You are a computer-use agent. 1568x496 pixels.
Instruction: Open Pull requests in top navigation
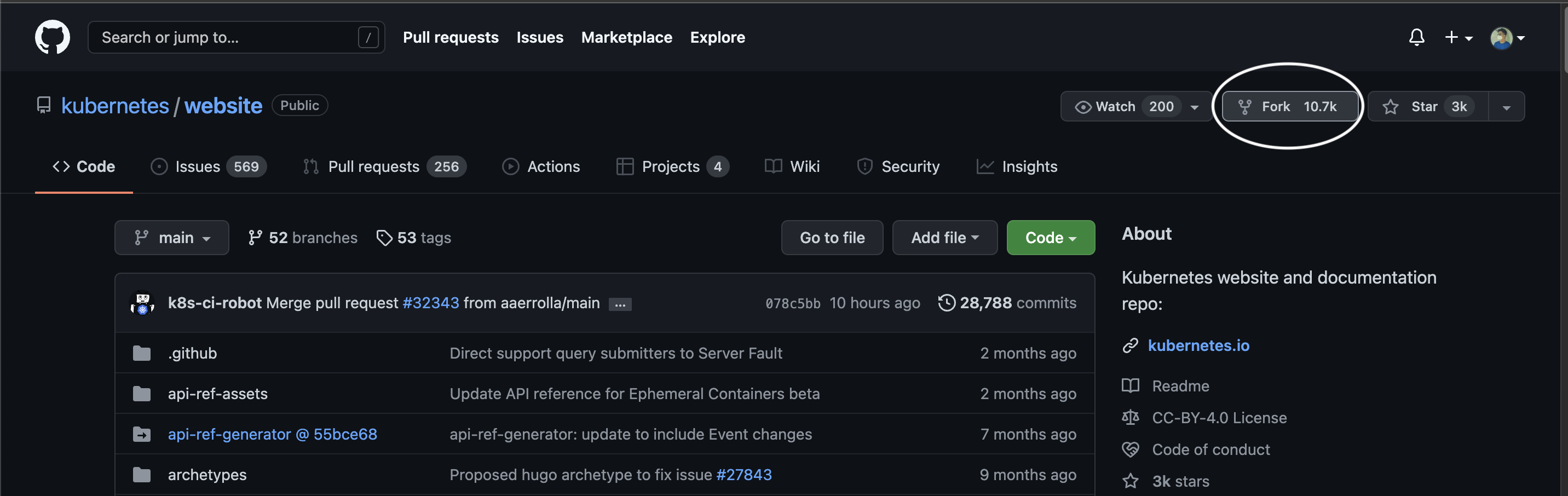pyautogui.click(x=451, y=37)
